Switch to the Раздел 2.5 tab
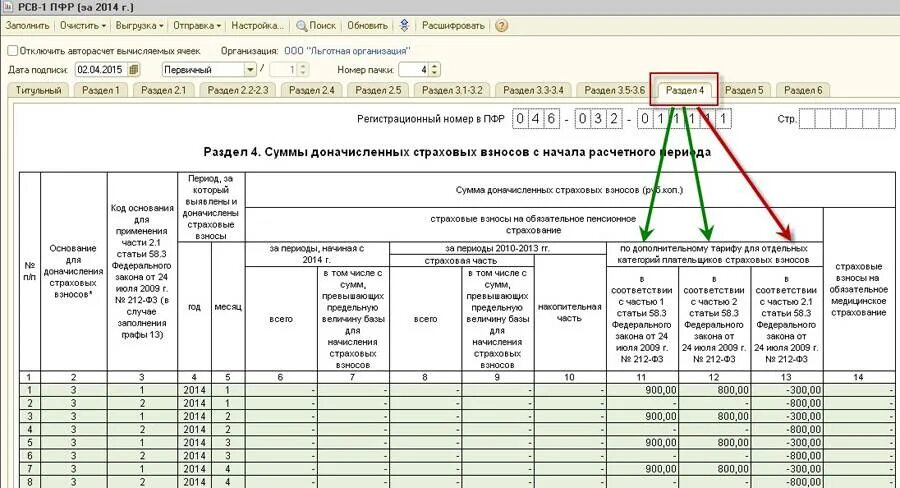Viewport: 900px width, 488px height. pyautogui.click(x=378, y=90)
